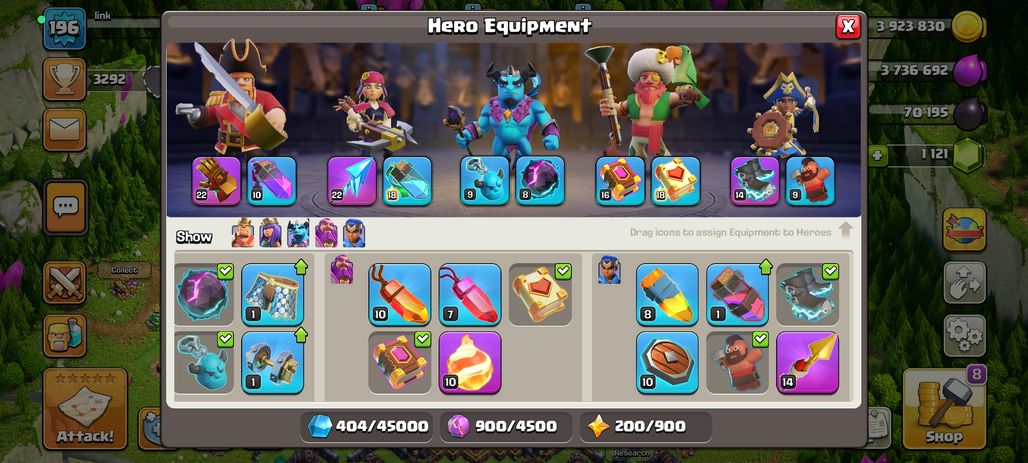This screenshot has width=1028, height=463.
Task: Select the Noble Iron dumbbell equipment
Action: coord(272,362)
